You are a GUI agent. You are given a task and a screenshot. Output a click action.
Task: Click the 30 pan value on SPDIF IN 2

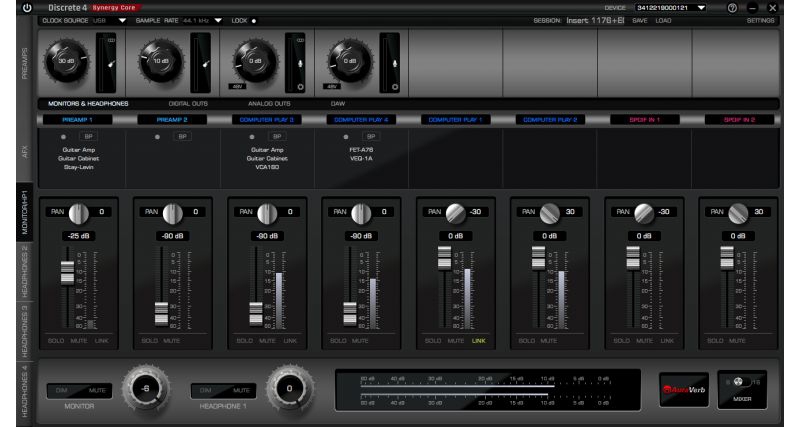[759, 212]
